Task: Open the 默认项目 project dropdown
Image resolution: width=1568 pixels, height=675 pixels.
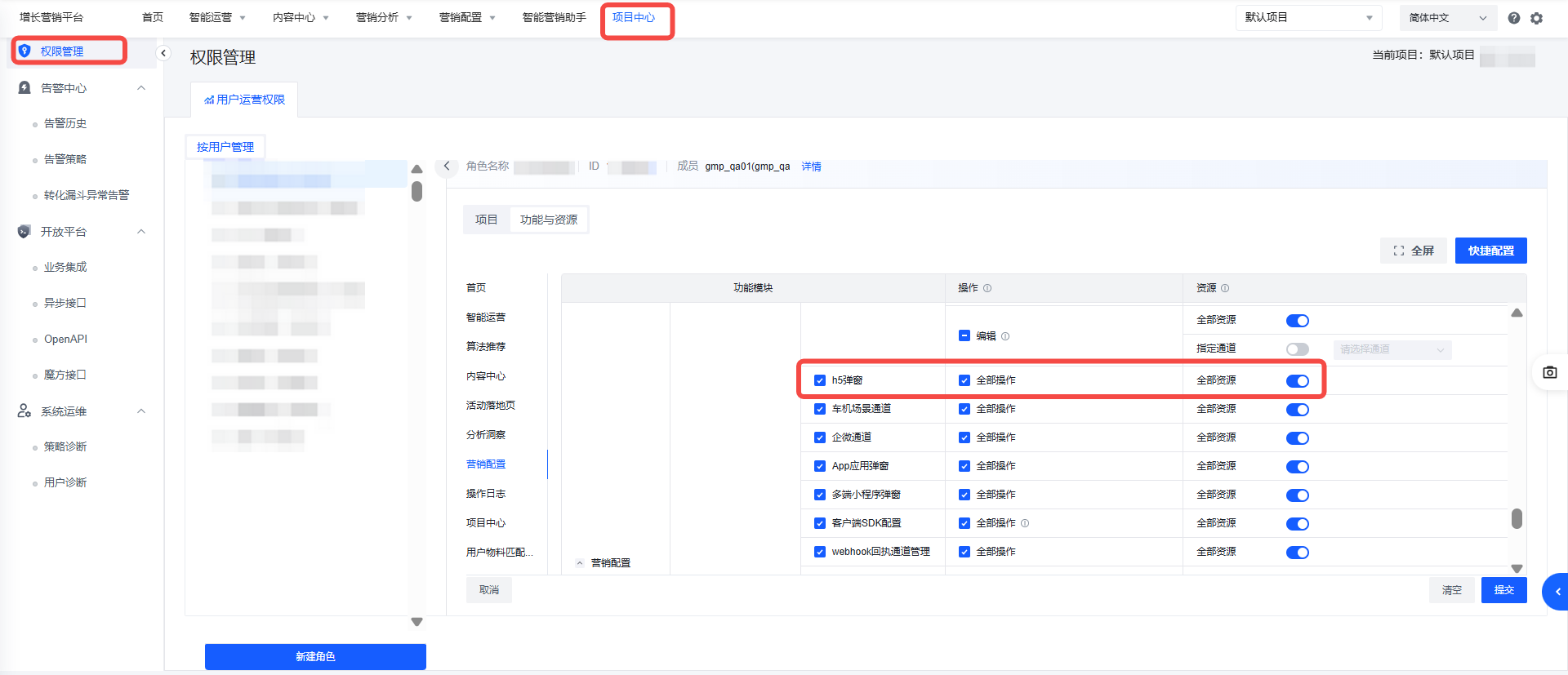Action: [1307, 18]
